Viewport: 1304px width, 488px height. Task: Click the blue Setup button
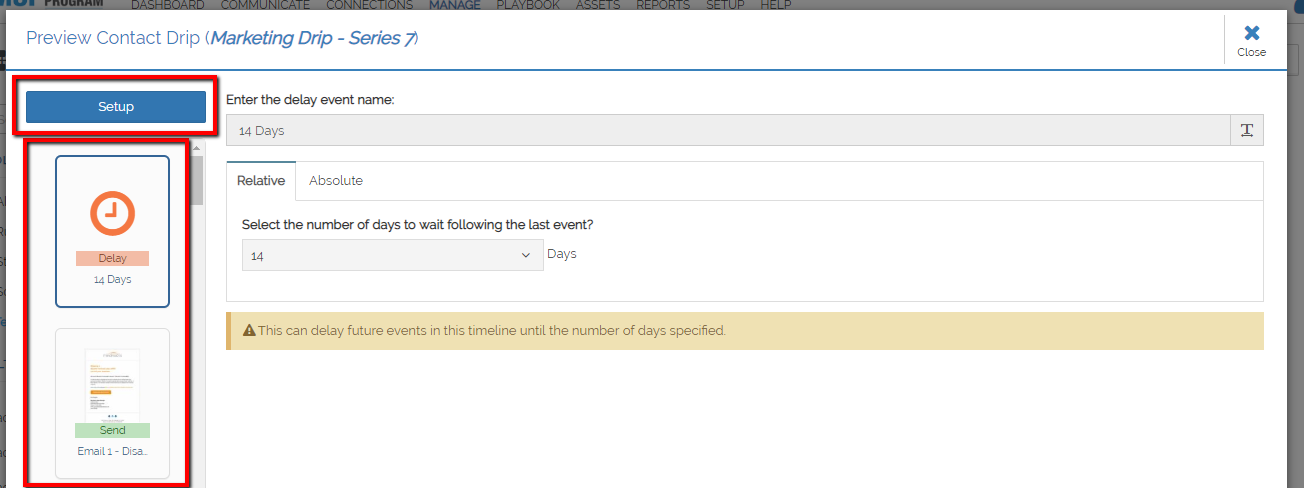tap(116, 107)
